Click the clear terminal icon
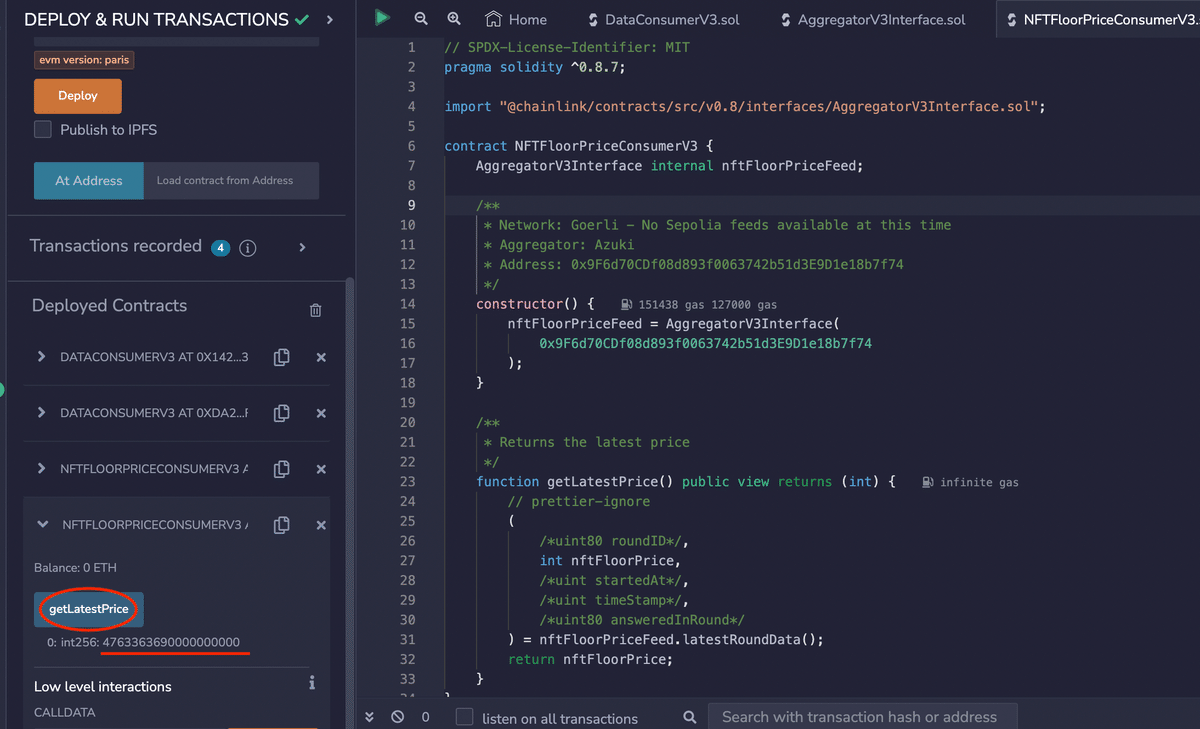This screenshot has height=729, width=1200. coord(397,717)
